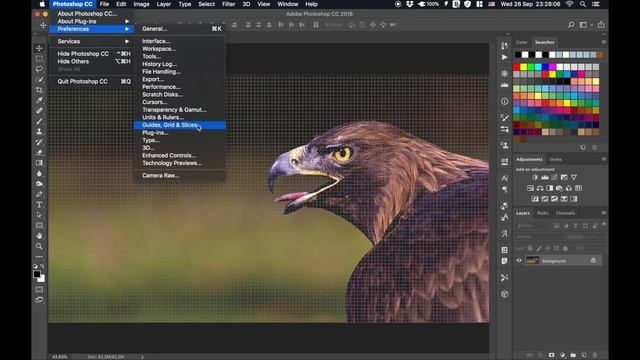Click the Background layer thumbnail
This screenshot has width=640, height=360.
(x=532, y=260)
